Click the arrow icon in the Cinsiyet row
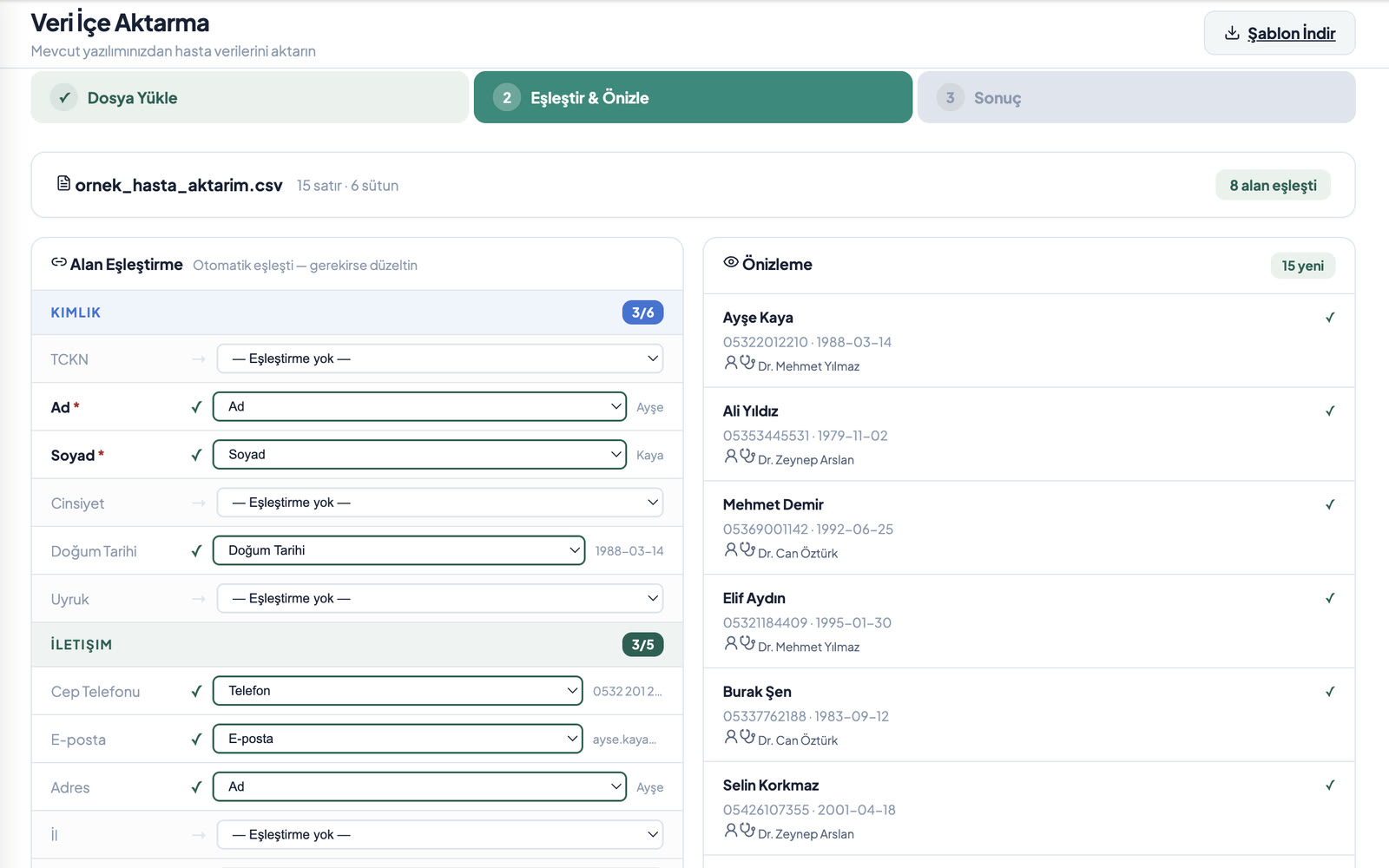Image resolution: width=1389 pixels, height=868 pixels. pyautogui.click(x=199, y=503)
